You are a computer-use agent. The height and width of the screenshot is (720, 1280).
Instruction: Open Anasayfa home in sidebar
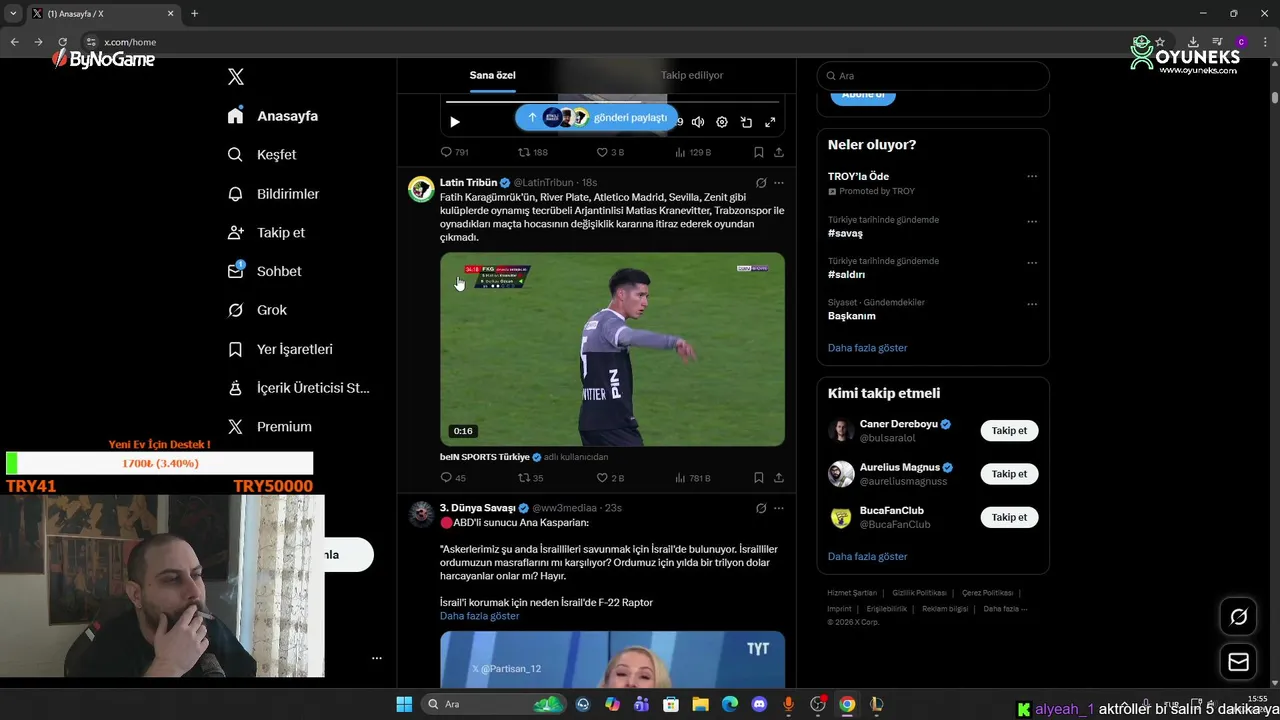273,116
